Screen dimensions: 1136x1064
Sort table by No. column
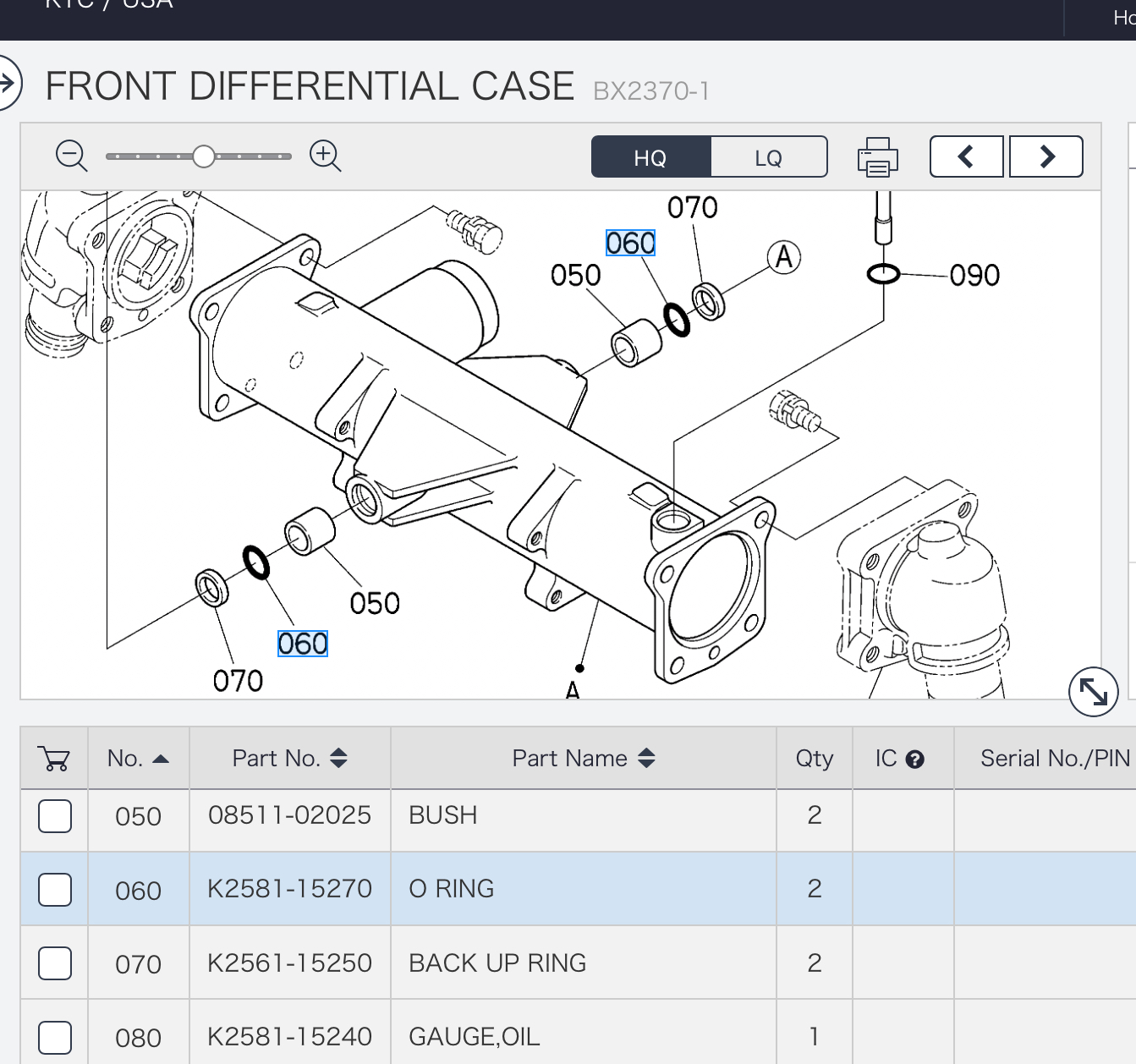139,759
